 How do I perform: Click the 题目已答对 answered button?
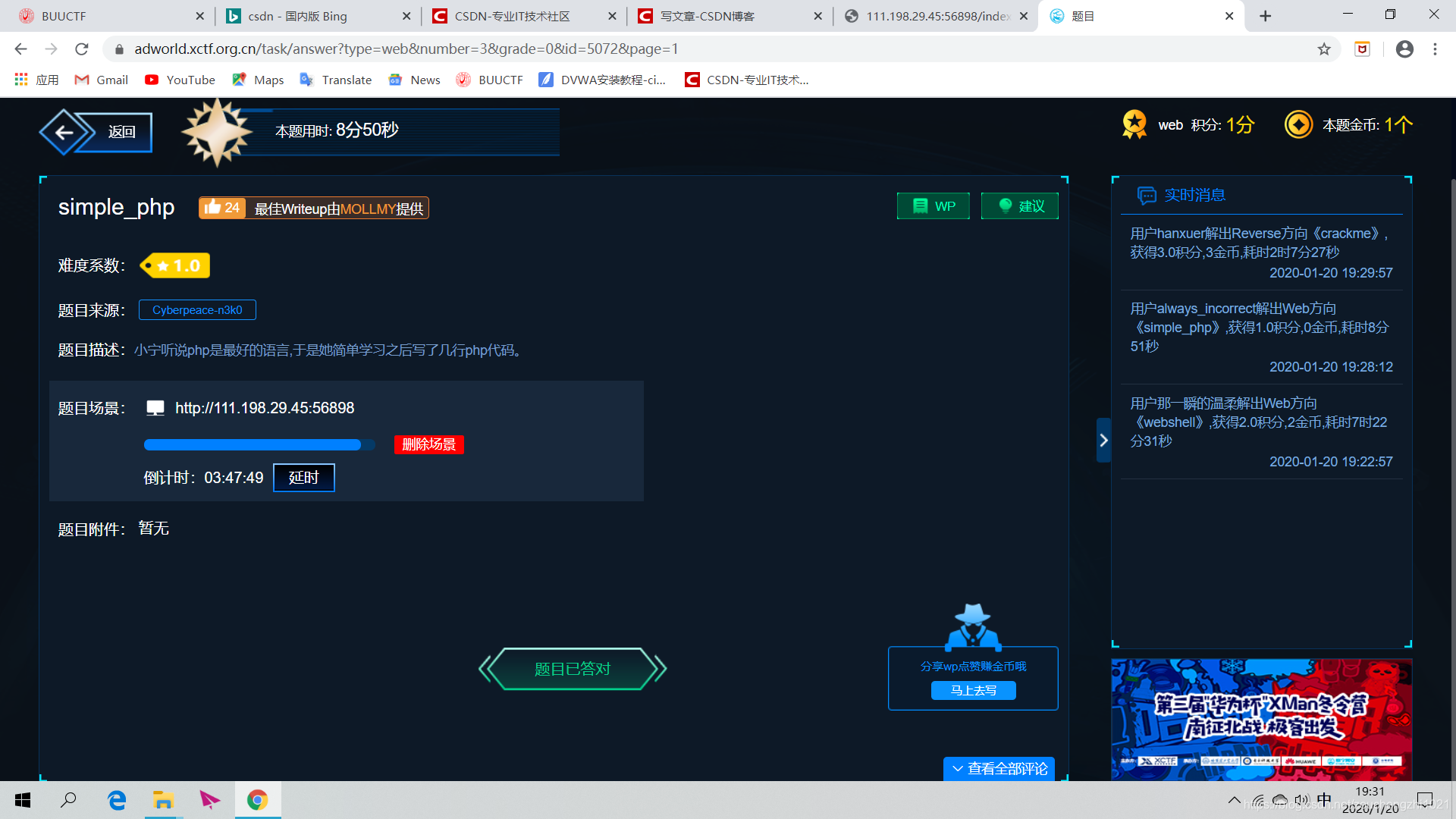573,669
